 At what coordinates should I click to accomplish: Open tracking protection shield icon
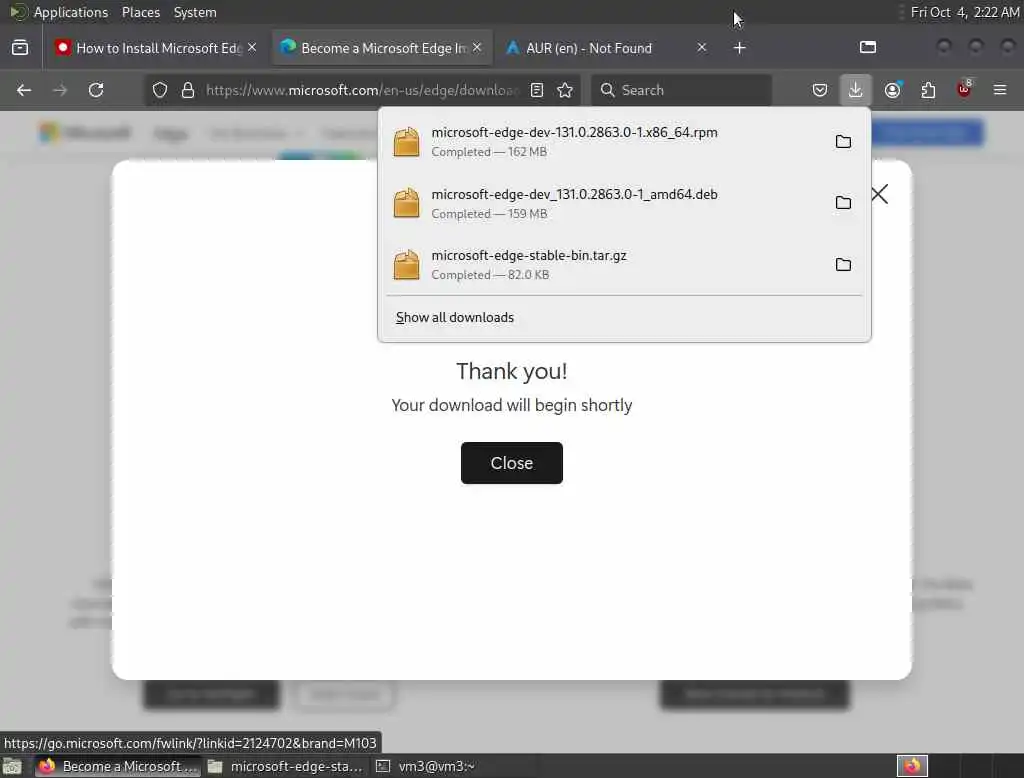tap(160, 90)
